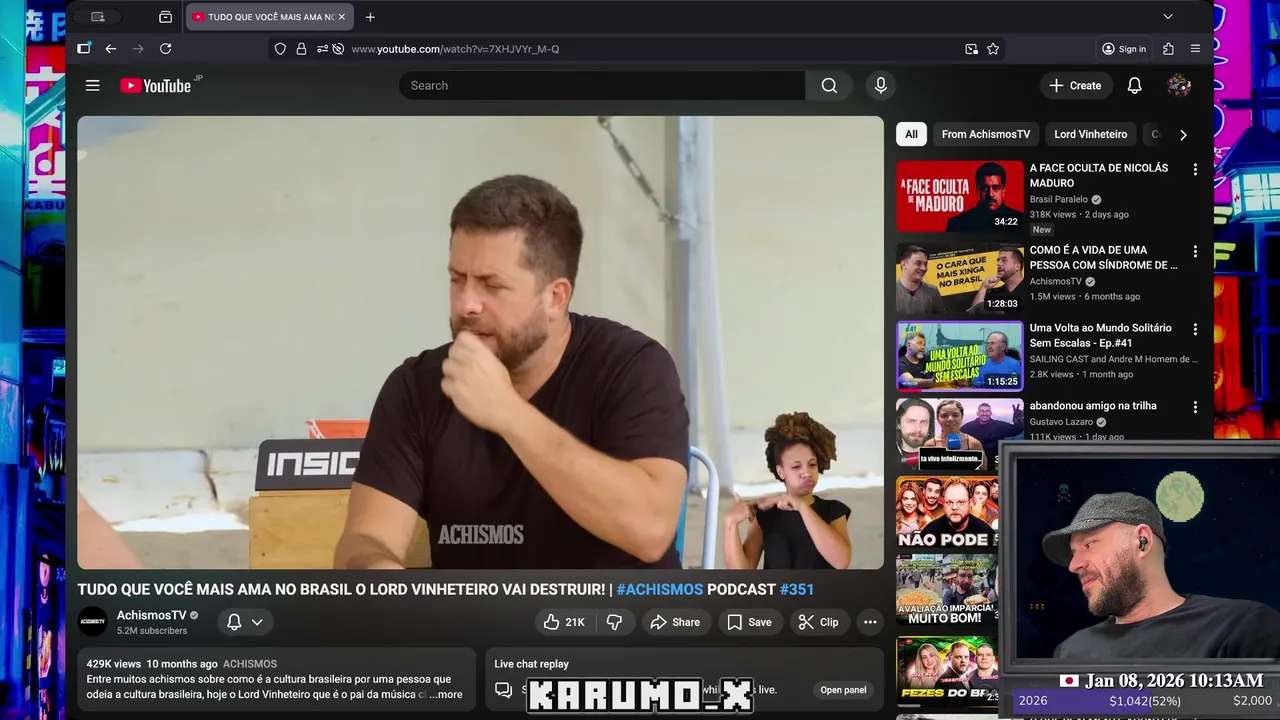Open A Face Oculta de Maduro thumbnail
The image size is (1280, 720).
960,196
